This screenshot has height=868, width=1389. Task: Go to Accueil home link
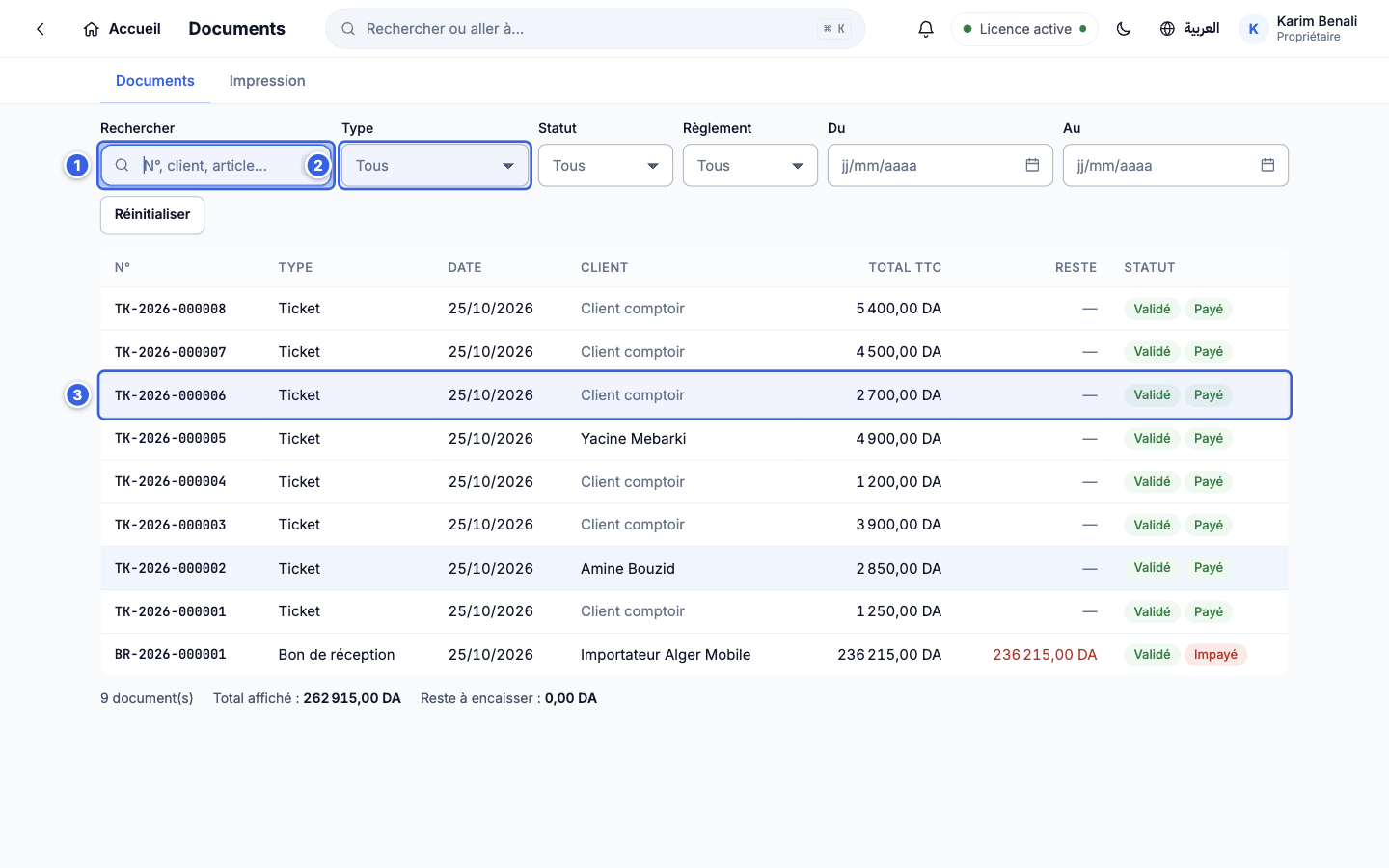tap(123, 29)
